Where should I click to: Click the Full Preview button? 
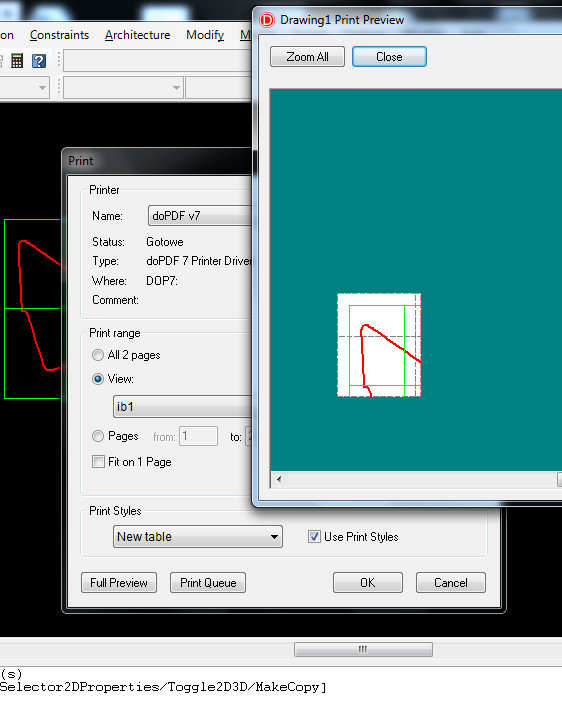[x=119, y=583]
